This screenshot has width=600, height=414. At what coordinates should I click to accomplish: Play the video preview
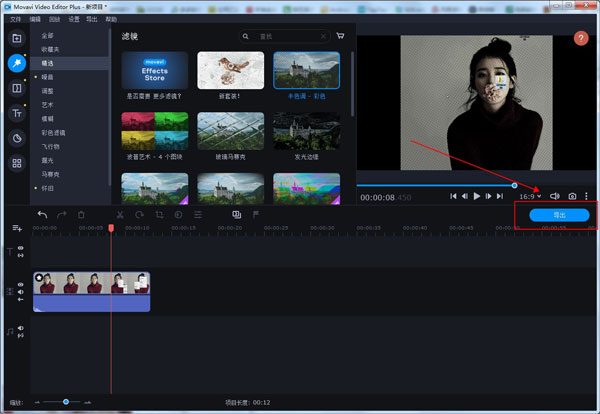[x=477, y=196]
